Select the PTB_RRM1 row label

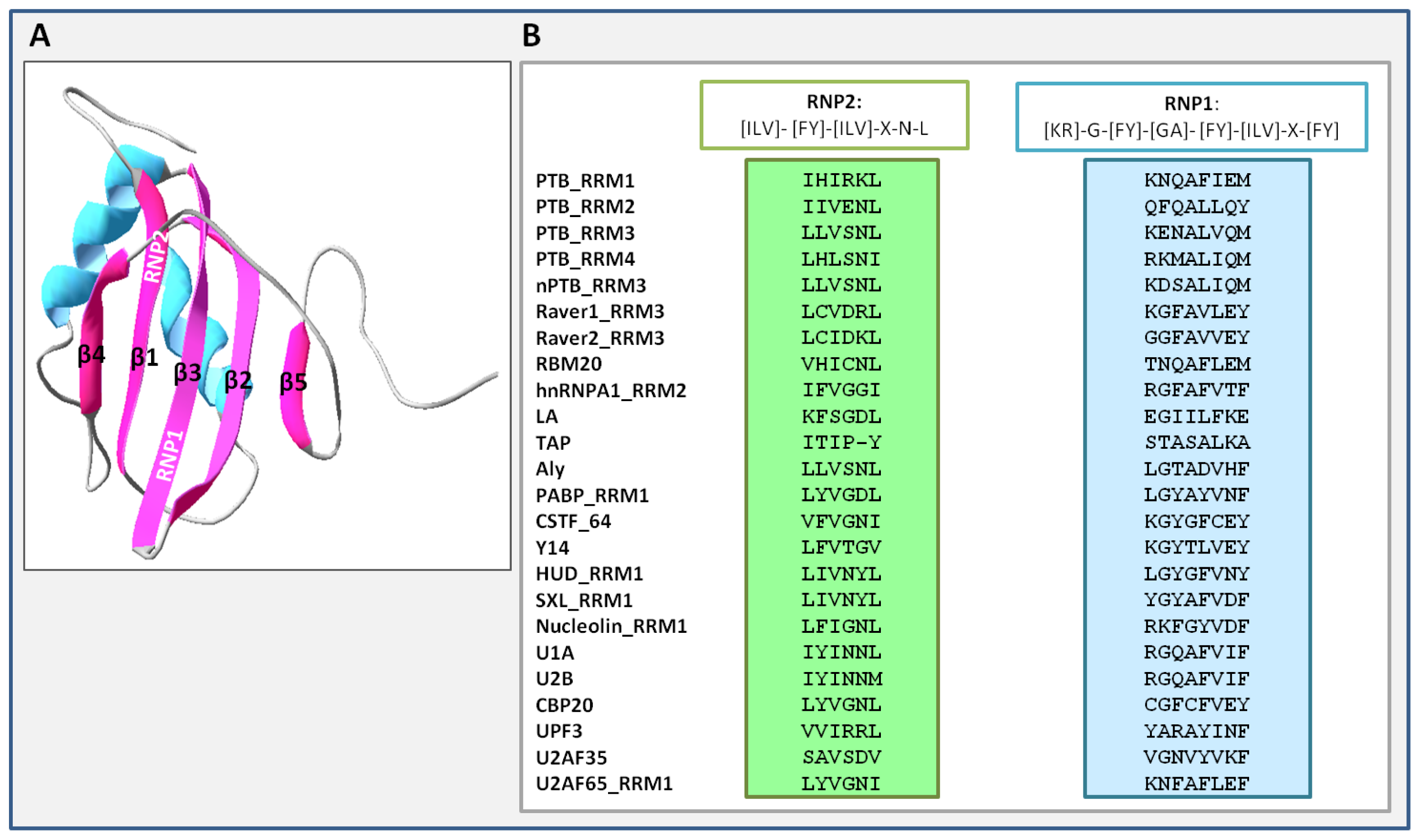(x=585, y=181)
